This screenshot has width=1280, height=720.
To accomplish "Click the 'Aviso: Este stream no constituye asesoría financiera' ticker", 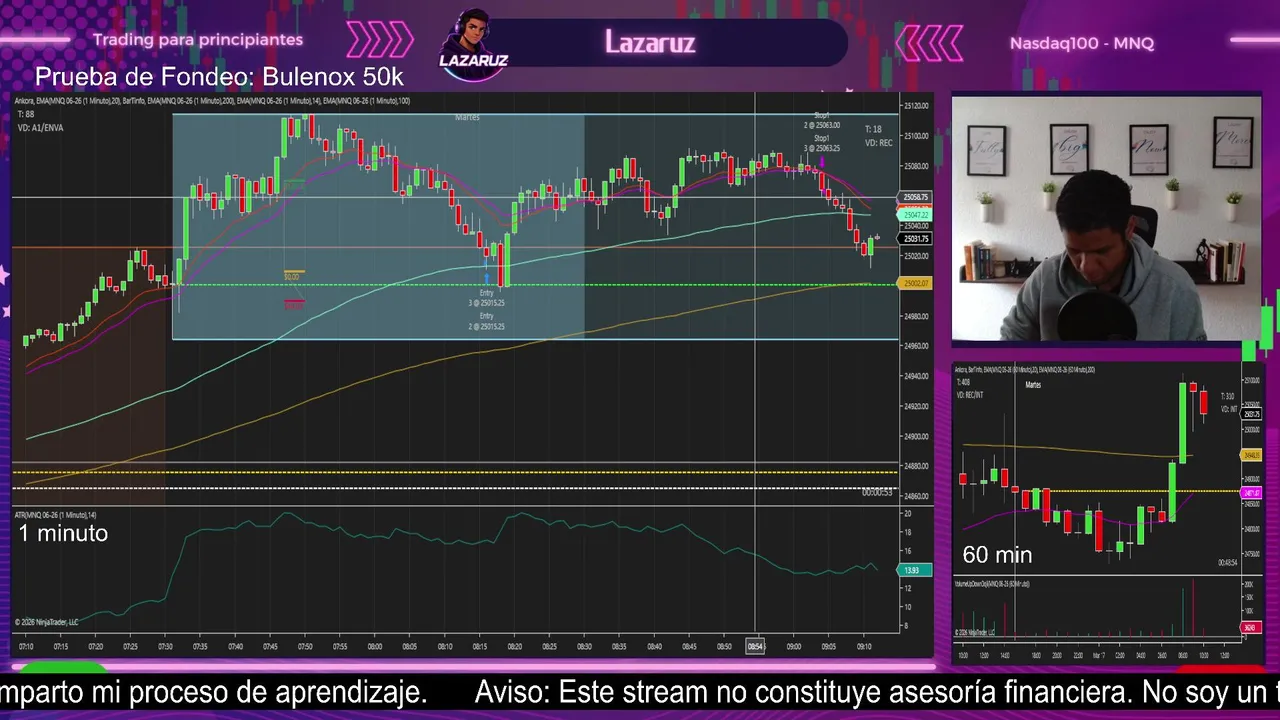I will pos(877,692).
